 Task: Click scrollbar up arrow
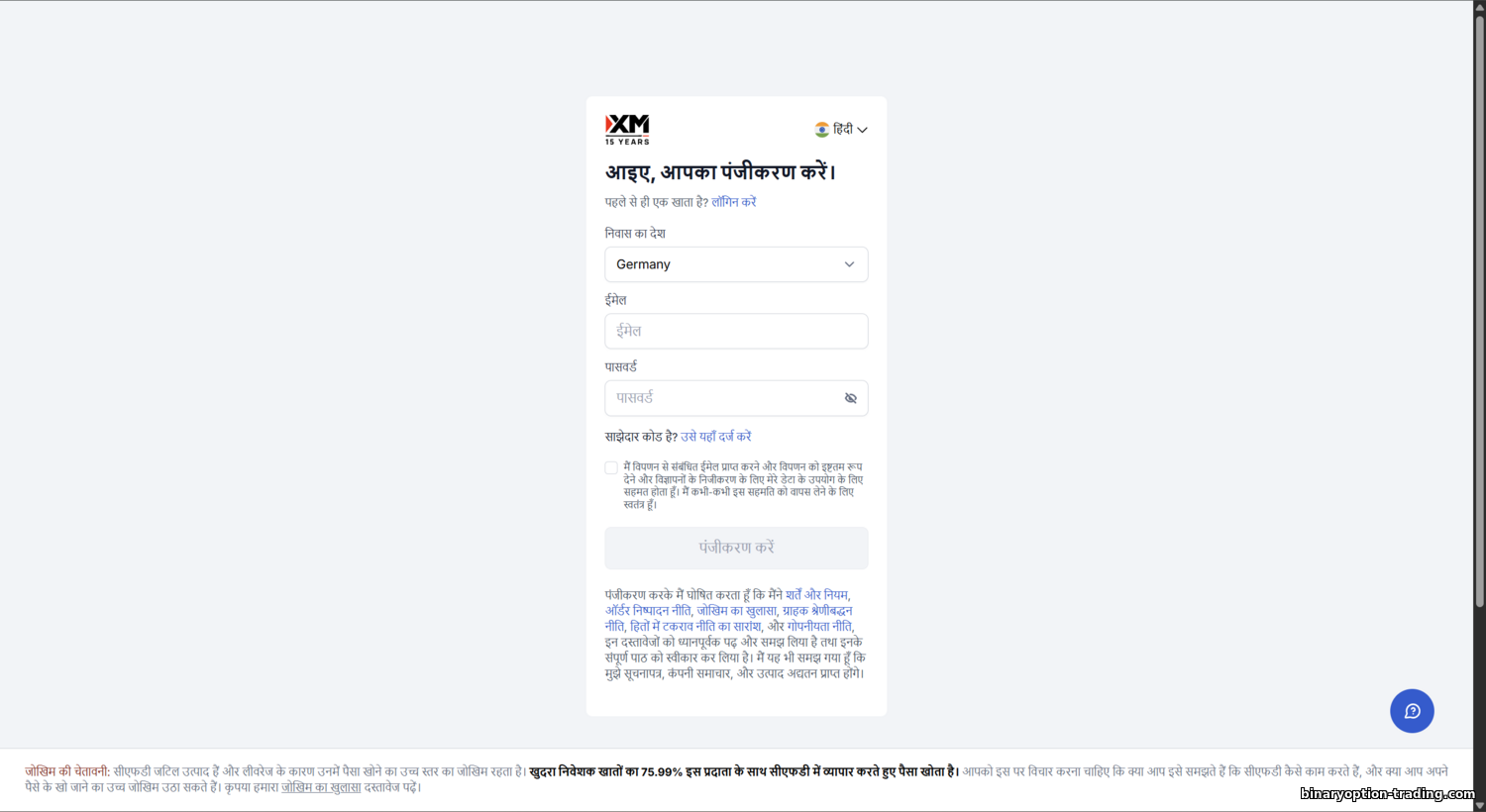pyautogui.click(x=1479, y=7)
